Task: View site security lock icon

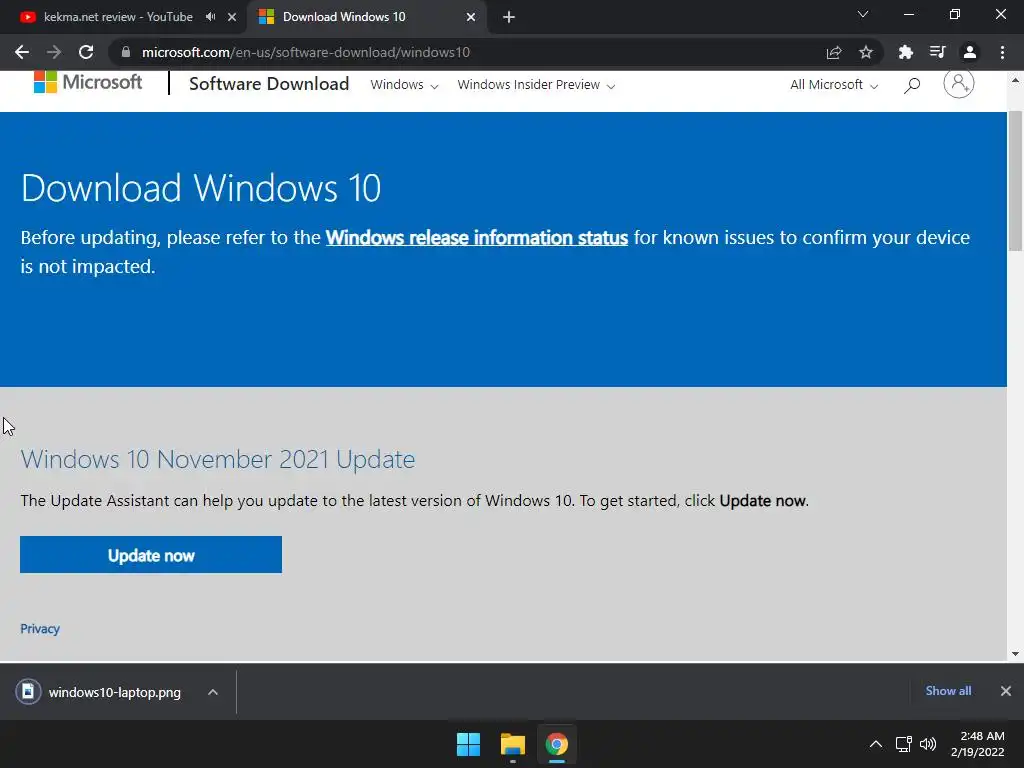Action: pyautogui.click(x=126, y=52)
